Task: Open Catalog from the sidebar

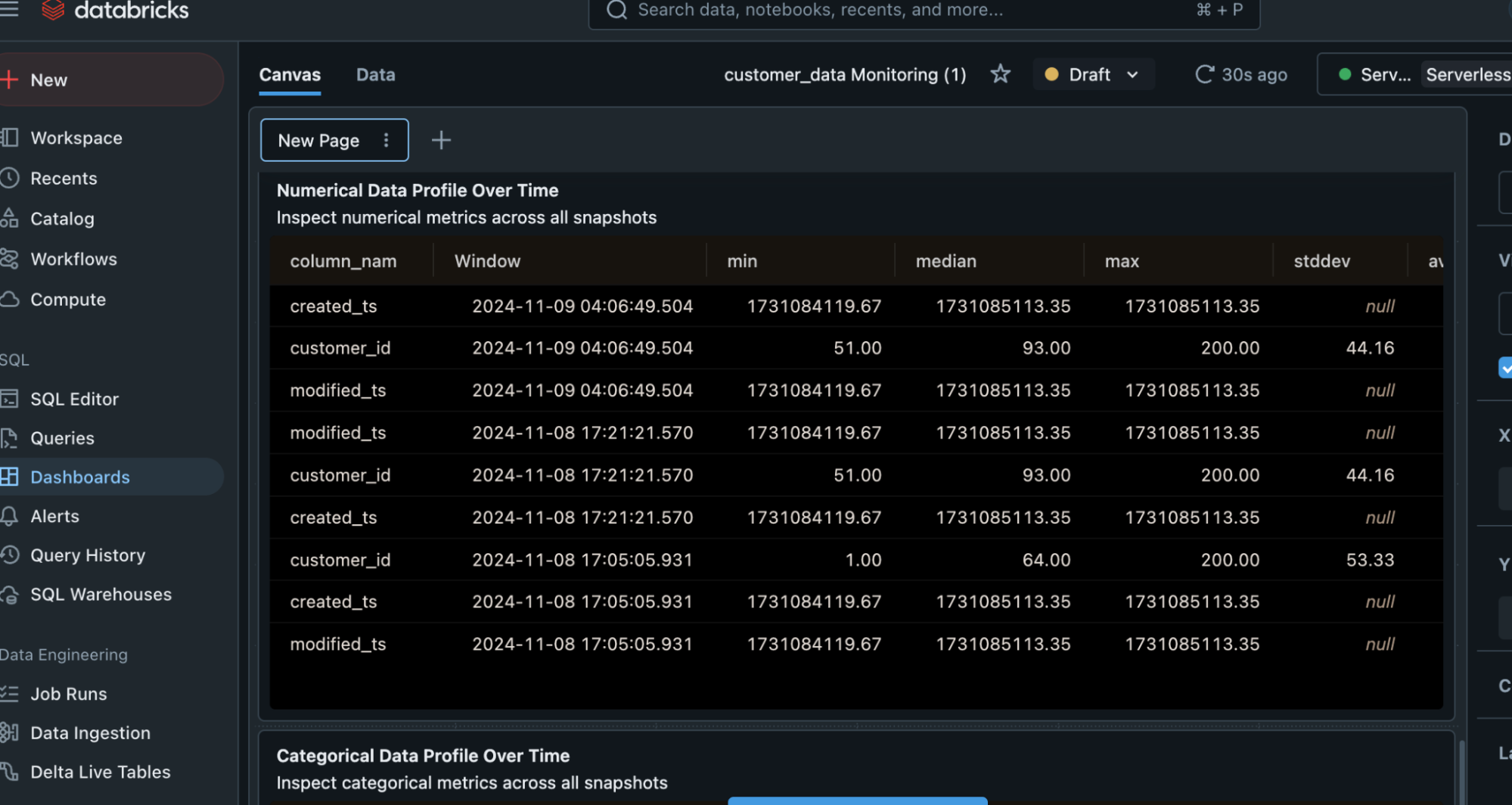Action: (62, 219)
